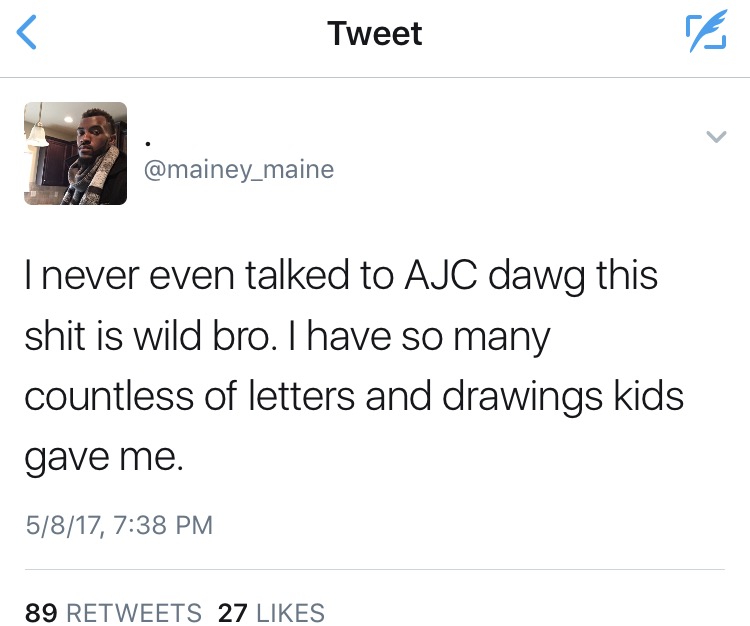Image resolution: width=750 pixels, height=626 pixels.
Task: View the 89 Retweets list
Action: coord(113,612)
